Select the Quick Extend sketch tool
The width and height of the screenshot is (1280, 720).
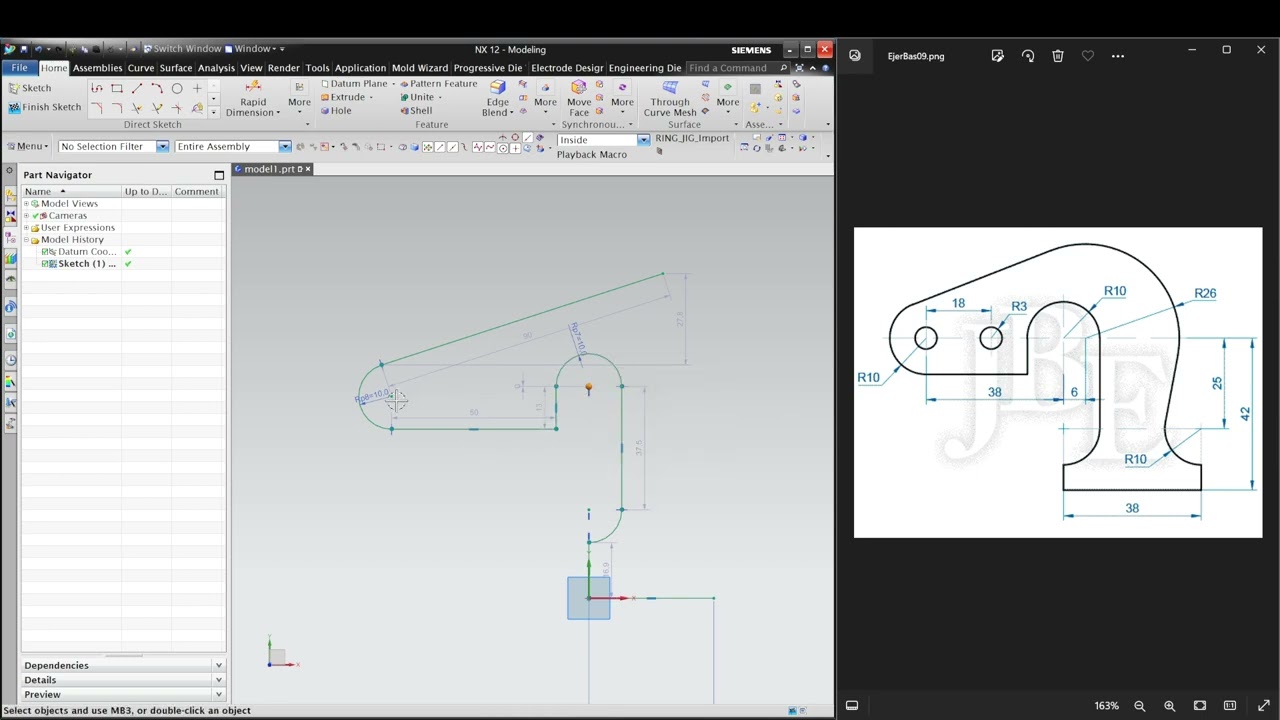157,108
